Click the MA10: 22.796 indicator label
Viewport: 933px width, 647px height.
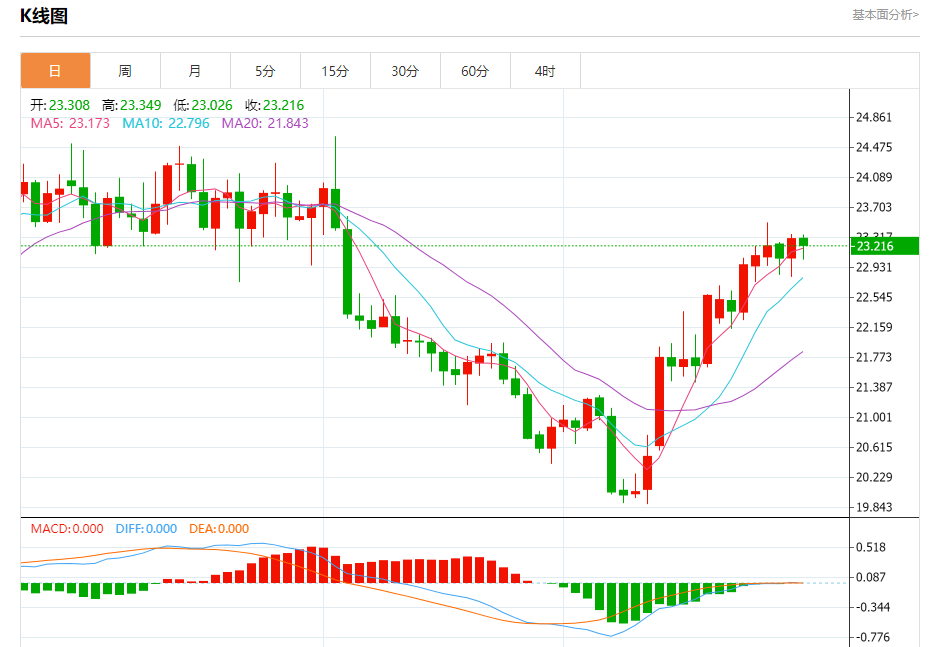coord(166,123)
